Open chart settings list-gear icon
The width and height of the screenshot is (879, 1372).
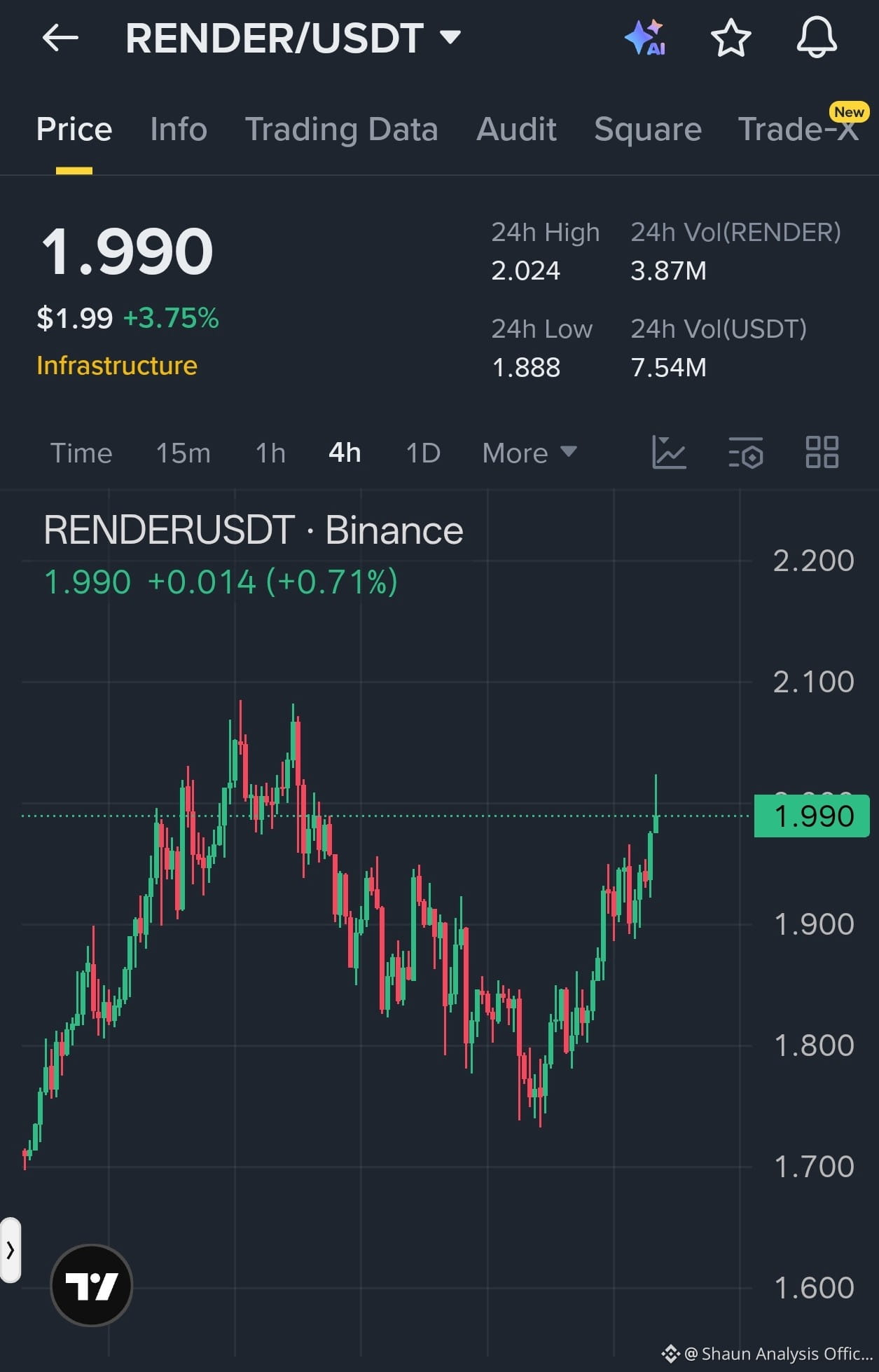coord(746,452)
